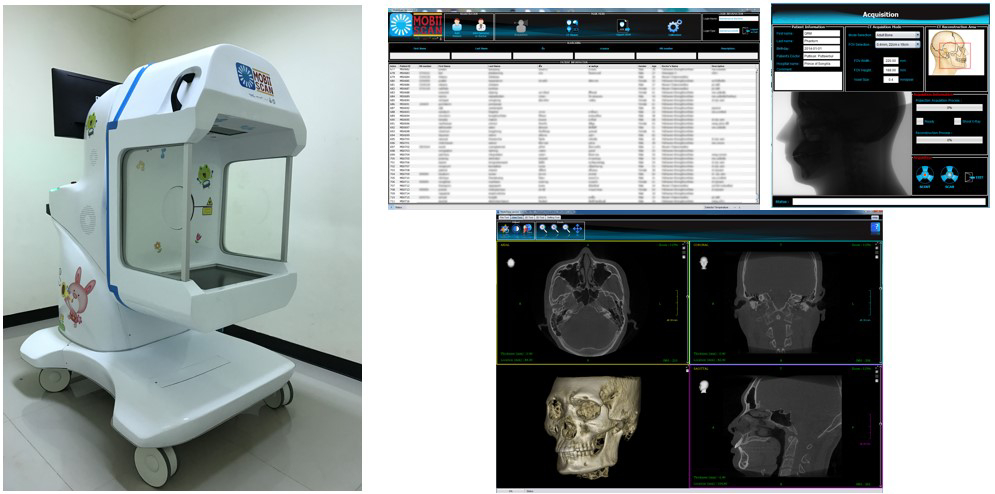Screen dimensions: 995x494
Task: Click the Last name field containing Phantom
Action: coord(821,41)
